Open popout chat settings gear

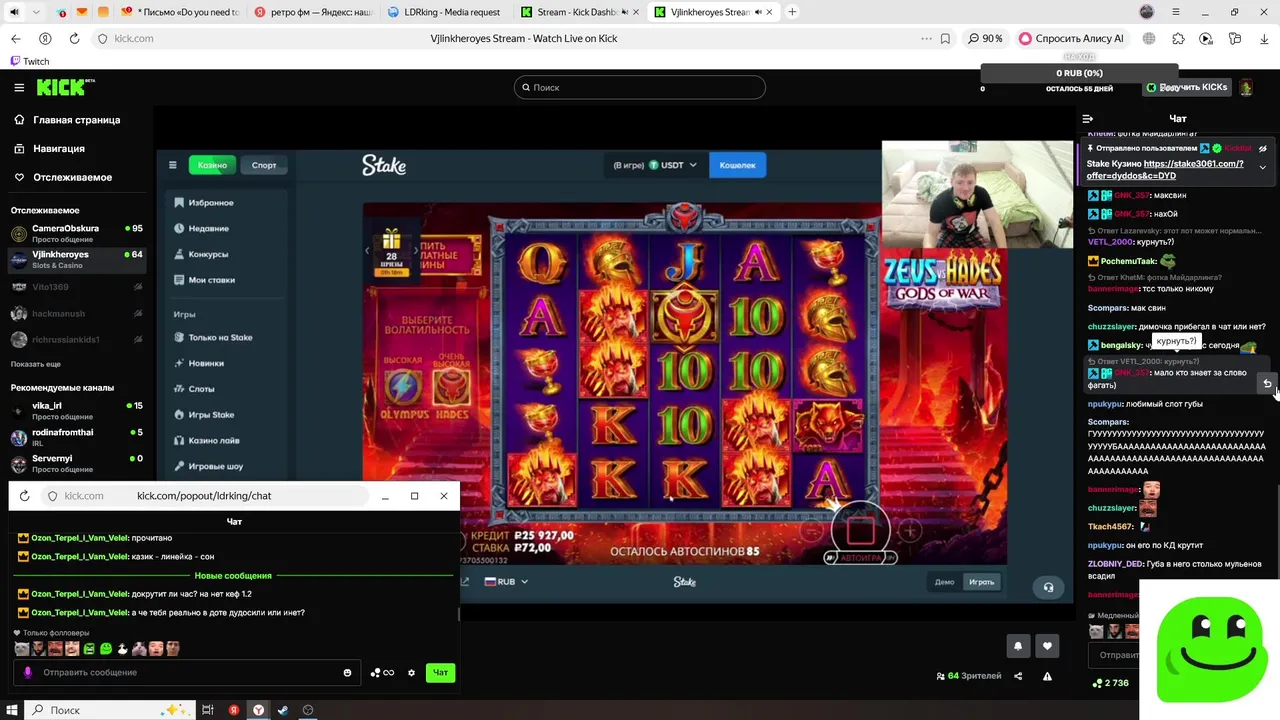(411, 673)
